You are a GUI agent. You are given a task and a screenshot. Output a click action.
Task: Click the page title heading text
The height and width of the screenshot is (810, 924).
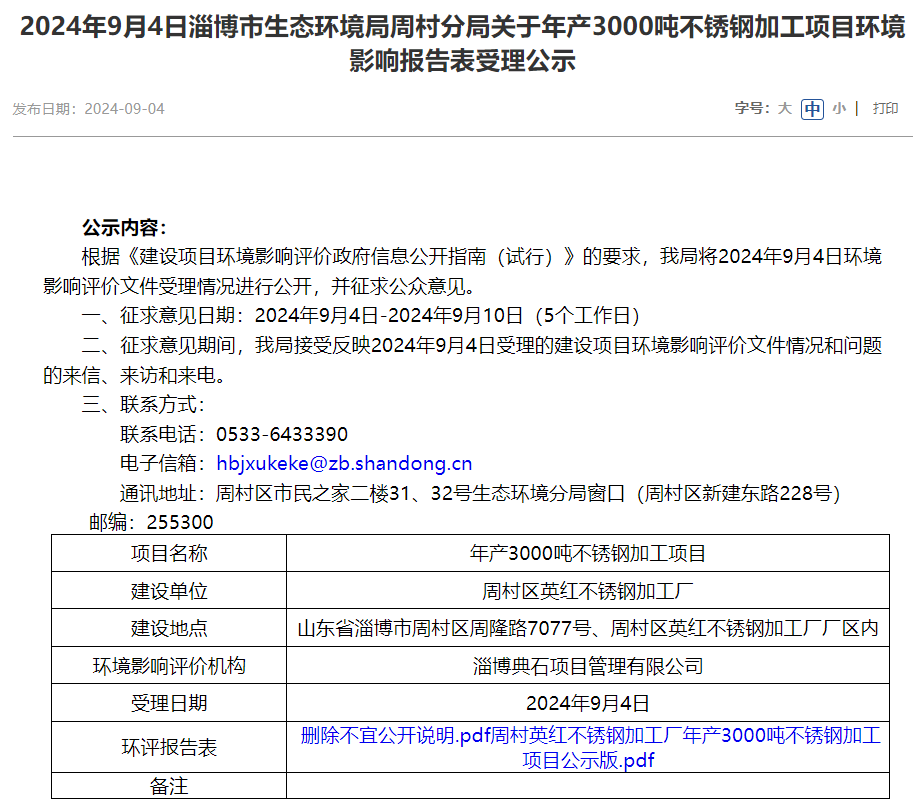[x=462, y=44]
